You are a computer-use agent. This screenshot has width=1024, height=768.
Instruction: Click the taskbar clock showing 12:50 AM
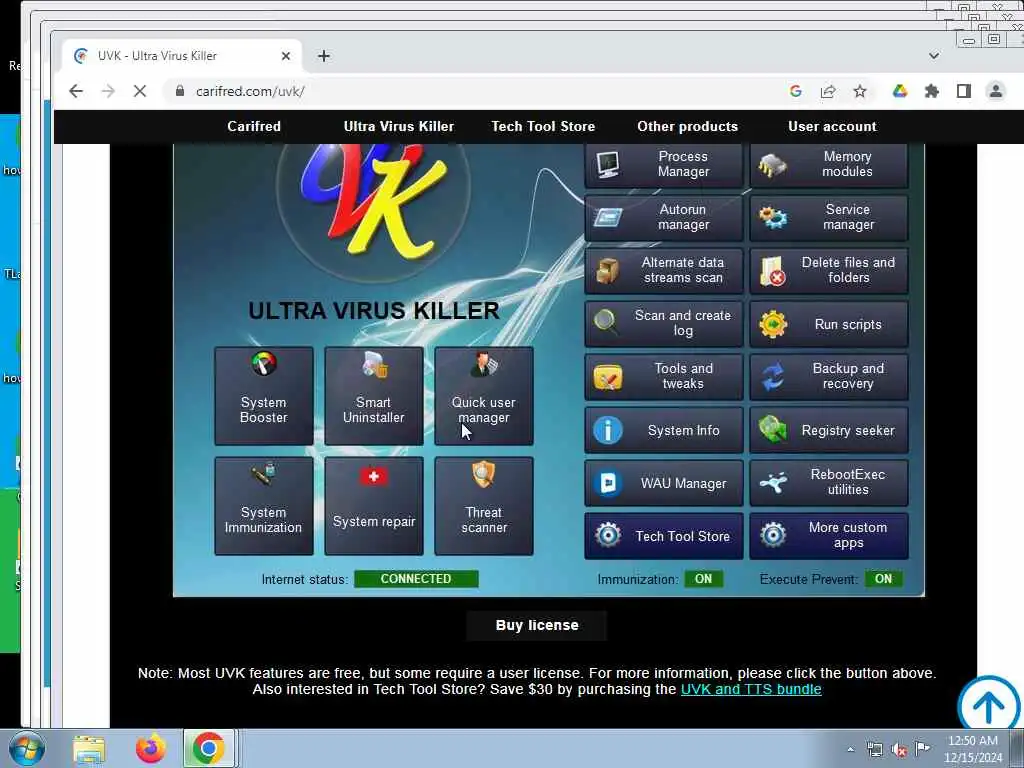[x=973, y=748]
